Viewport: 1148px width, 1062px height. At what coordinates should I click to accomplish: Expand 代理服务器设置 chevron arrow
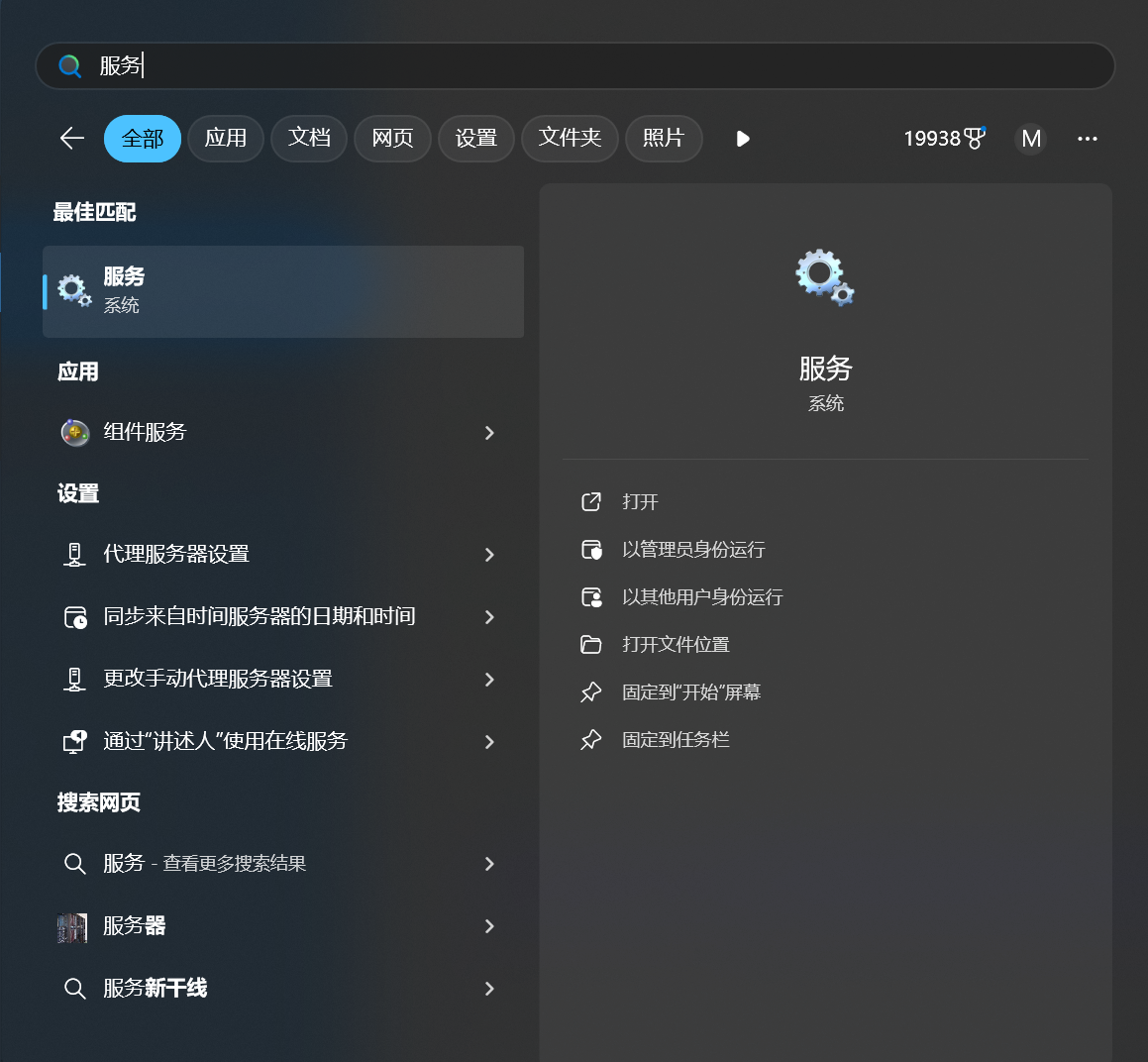tap(489, 555)
